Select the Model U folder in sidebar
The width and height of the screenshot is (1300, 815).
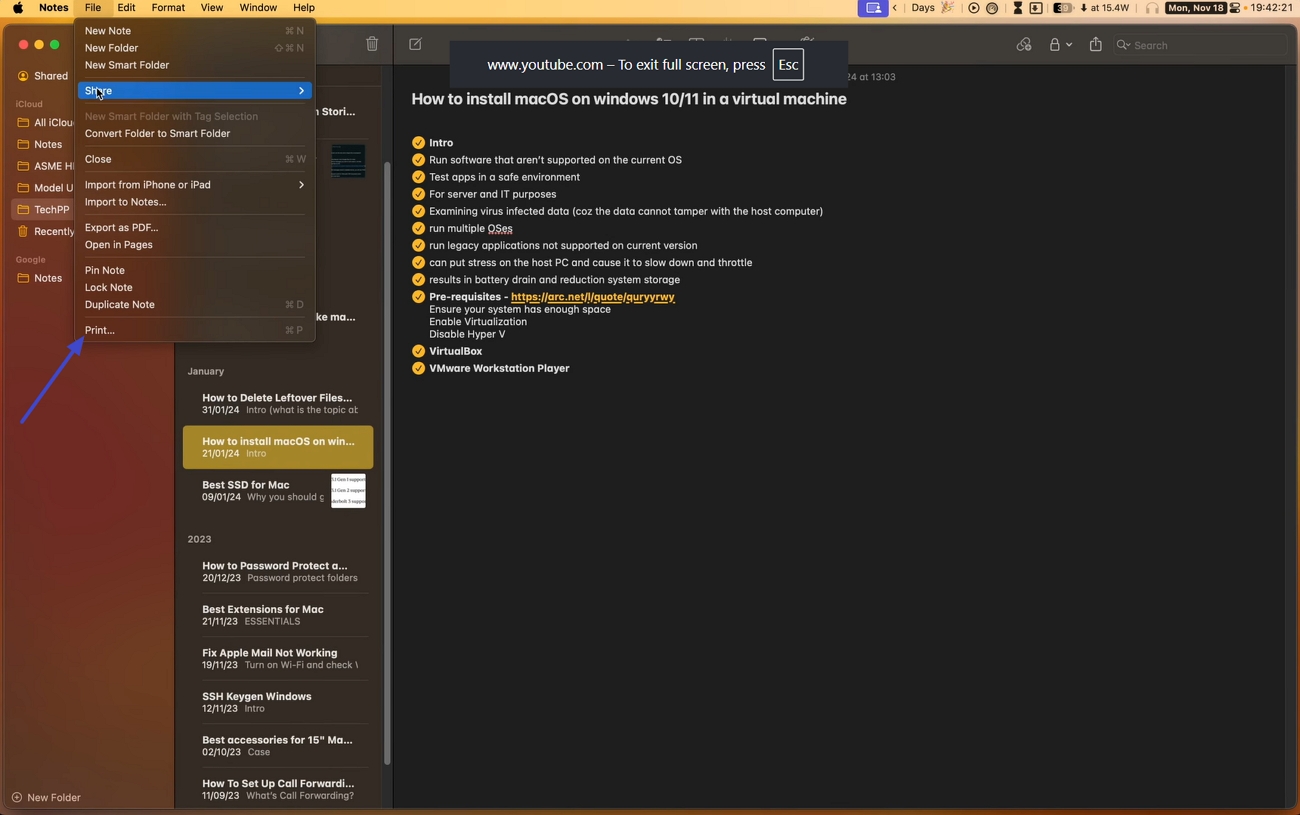(x=45, y=188)
